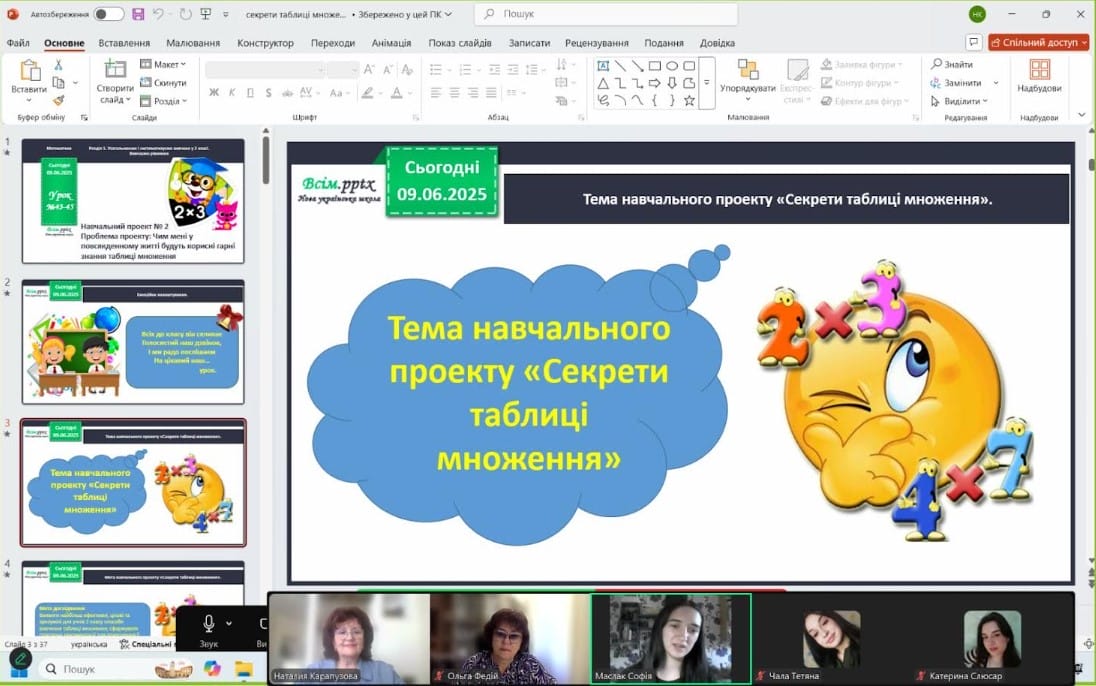
Task: Open text highlight color marker
Action: point(368,92)
